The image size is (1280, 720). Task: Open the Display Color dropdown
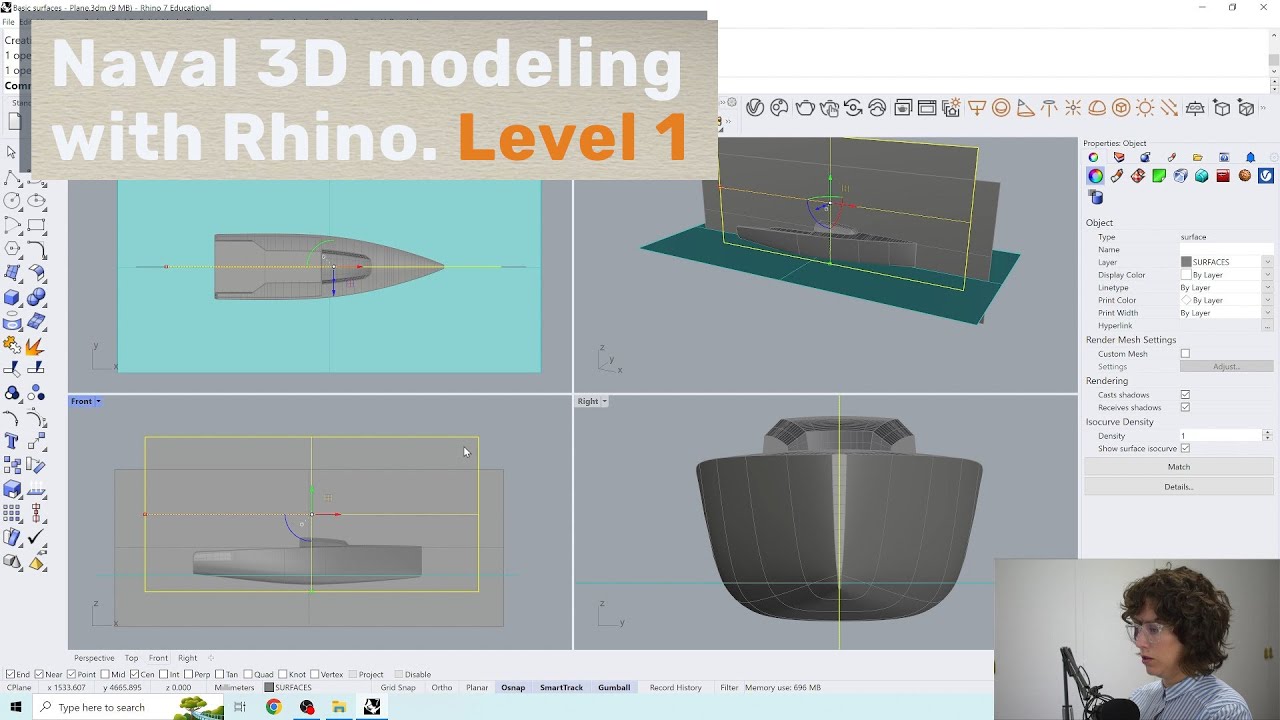point(1267,275)
